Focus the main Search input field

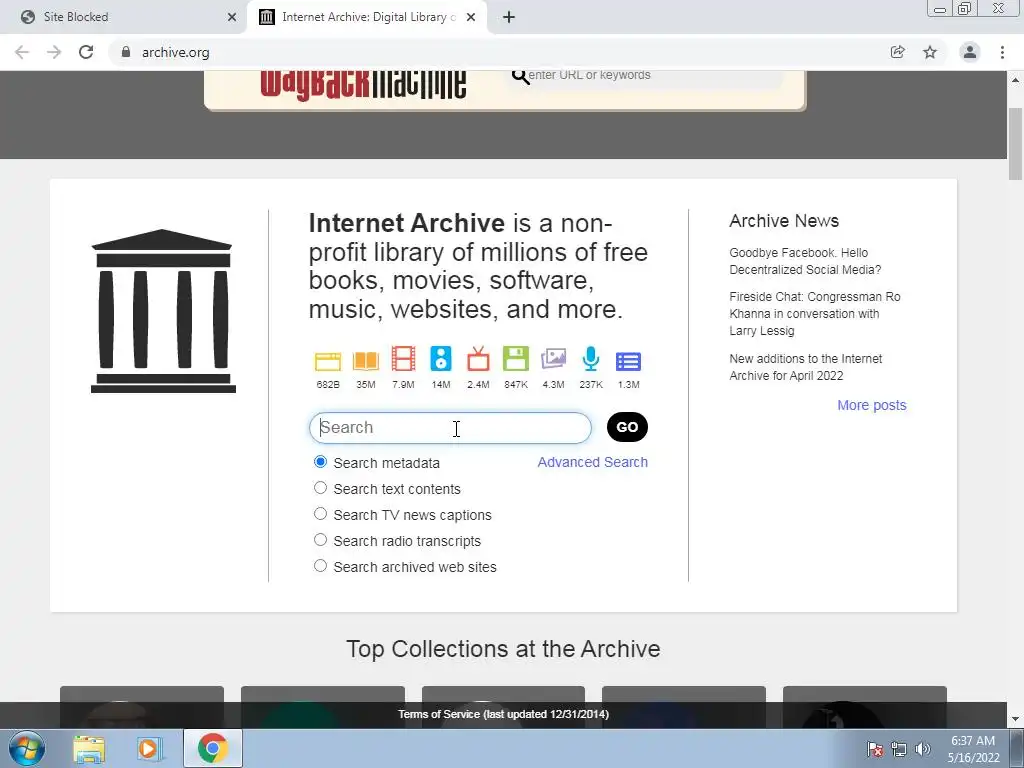[450, 428]
